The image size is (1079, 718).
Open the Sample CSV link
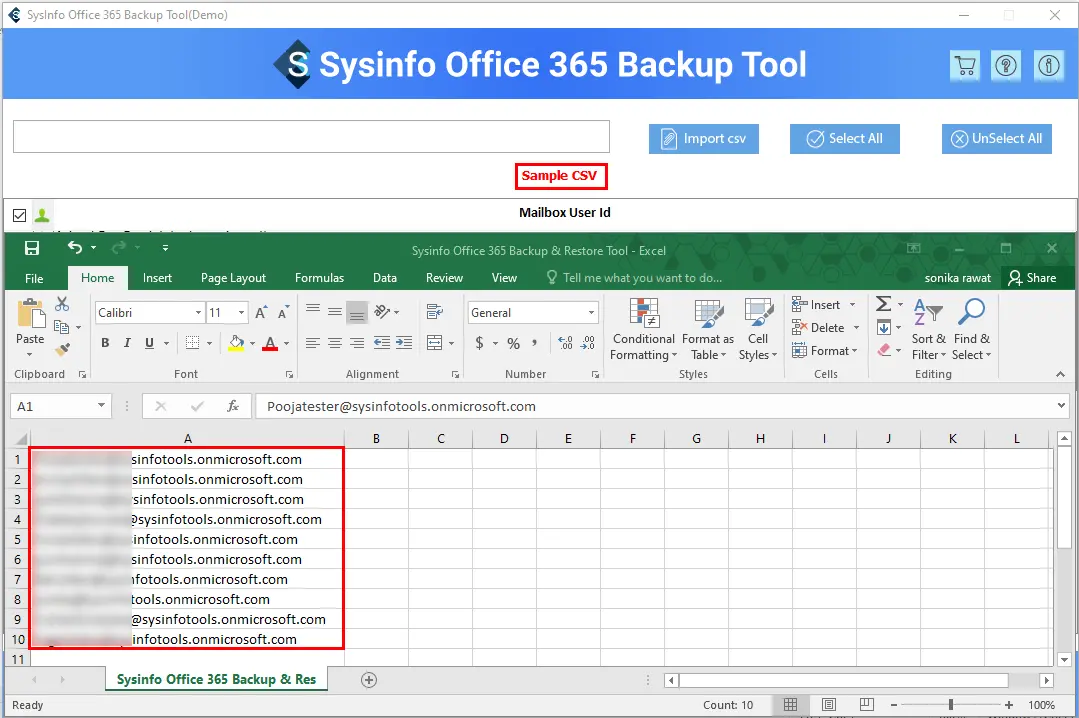559,176
